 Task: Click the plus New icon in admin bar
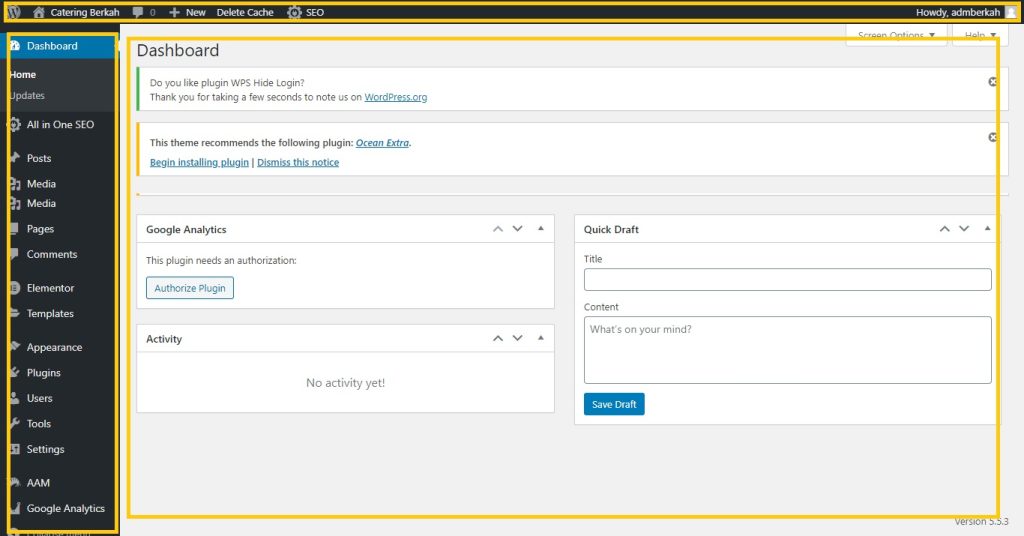(x=174, y=12)
